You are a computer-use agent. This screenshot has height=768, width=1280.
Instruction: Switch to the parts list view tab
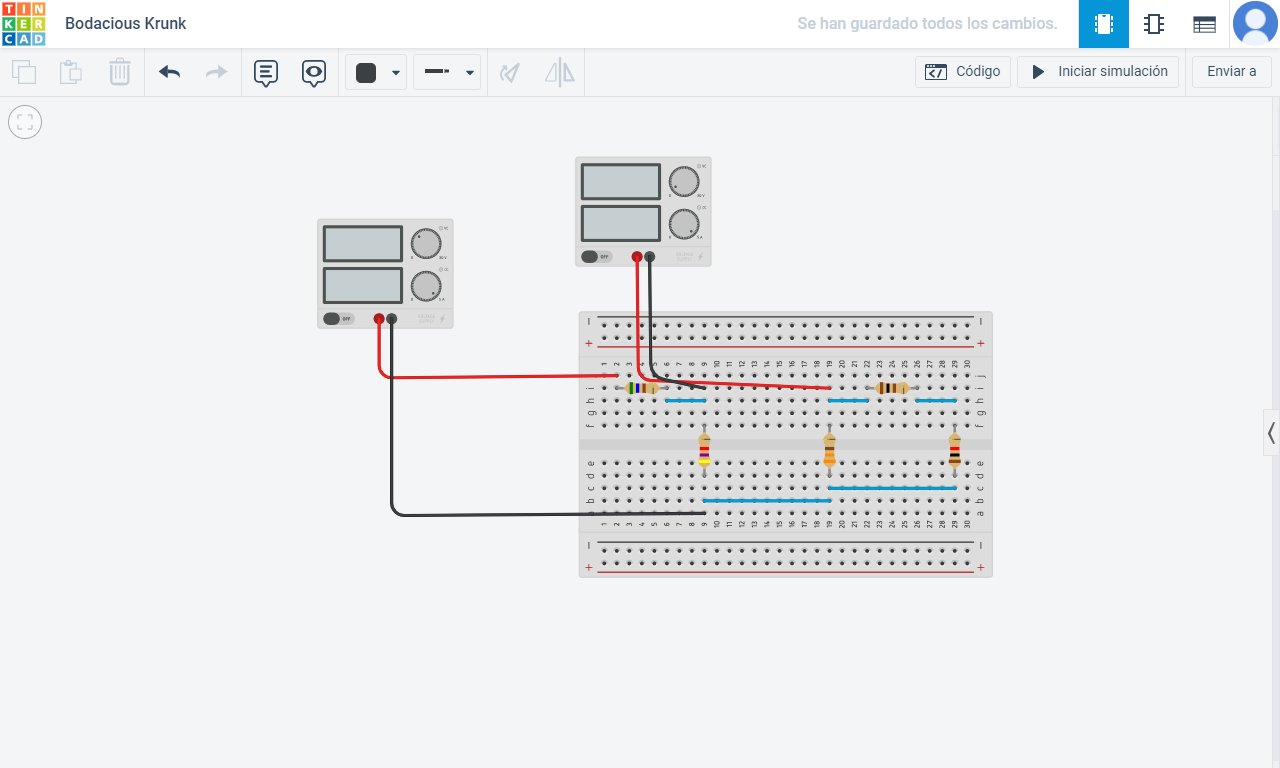(x=1204, y=23)
